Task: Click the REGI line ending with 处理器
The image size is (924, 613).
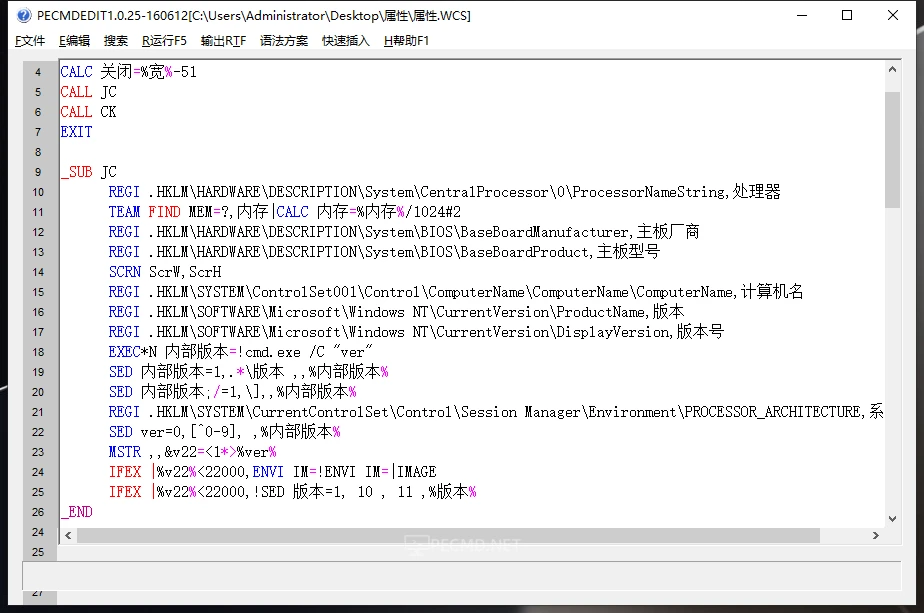Action: point(444,192)
